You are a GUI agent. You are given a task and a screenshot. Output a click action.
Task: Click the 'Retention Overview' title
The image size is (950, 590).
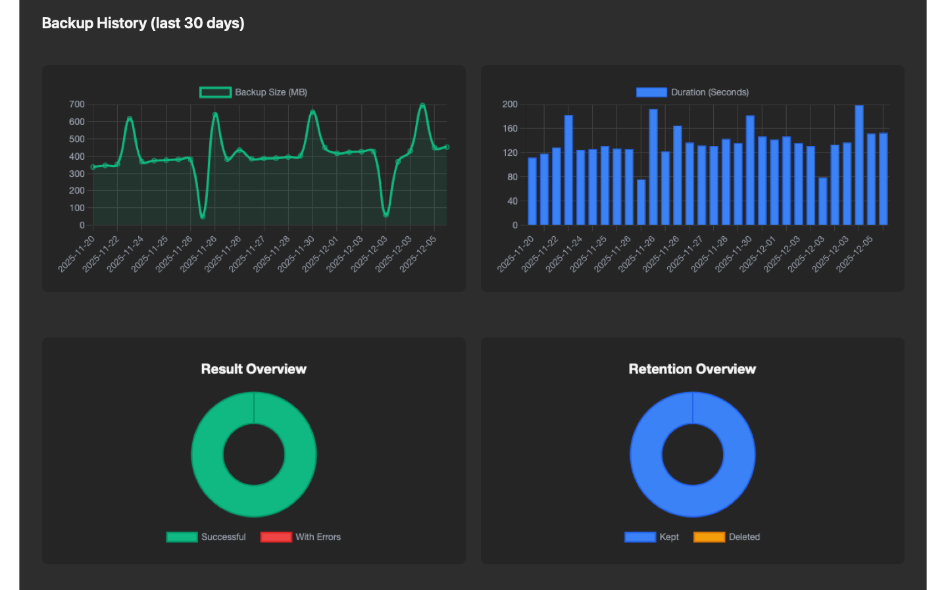693,369
